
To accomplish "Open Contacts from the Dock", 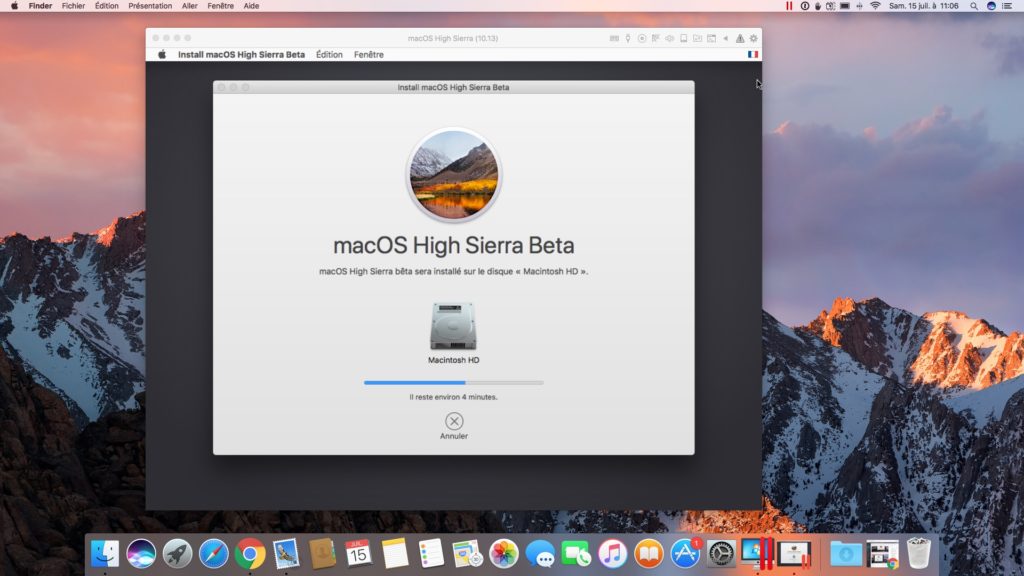I will [x=323, y=554].
